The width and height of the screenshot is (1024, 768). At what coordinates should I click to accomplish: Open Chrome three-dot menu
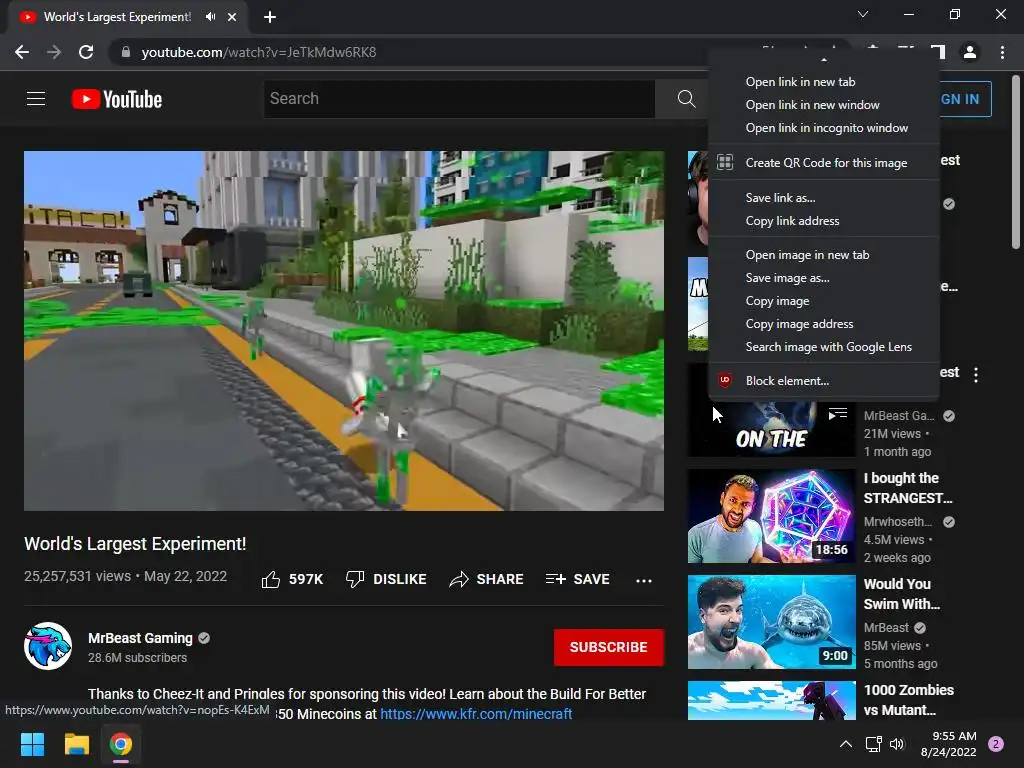(1002, 52)
